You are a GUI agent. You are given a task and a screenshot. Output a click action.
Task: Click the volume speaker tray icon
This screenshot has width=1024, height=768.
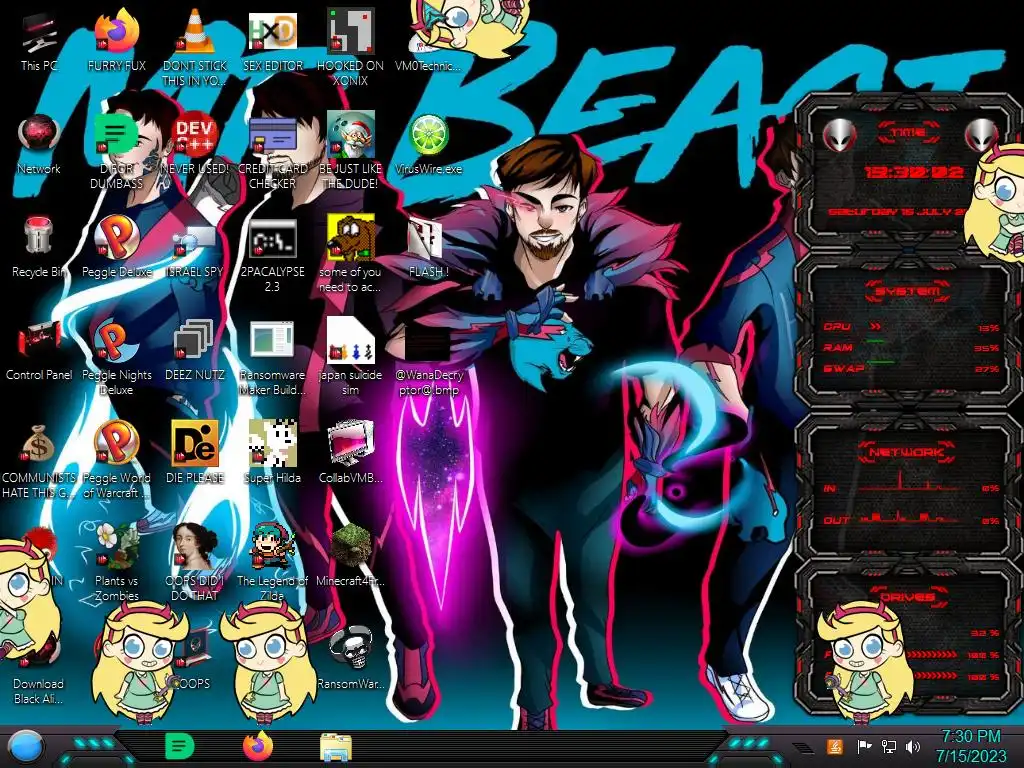point(913,746)
